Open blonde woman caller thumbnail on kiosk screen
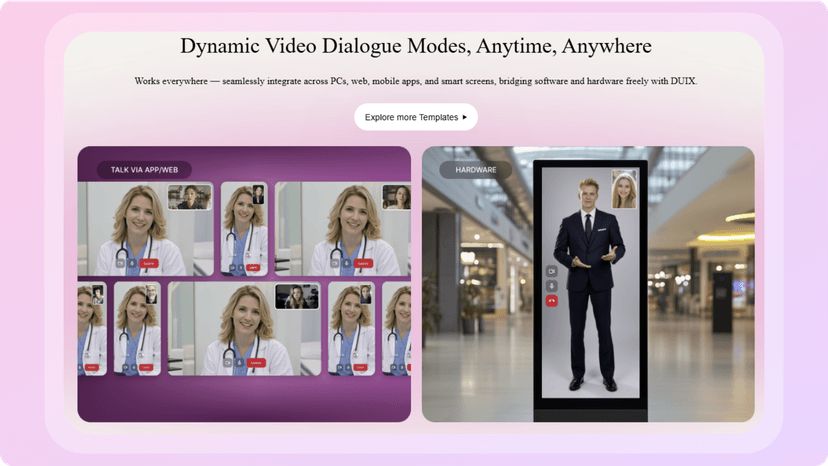Image resolution: width=828 pixels, height=466 pixels. (624, 189)
